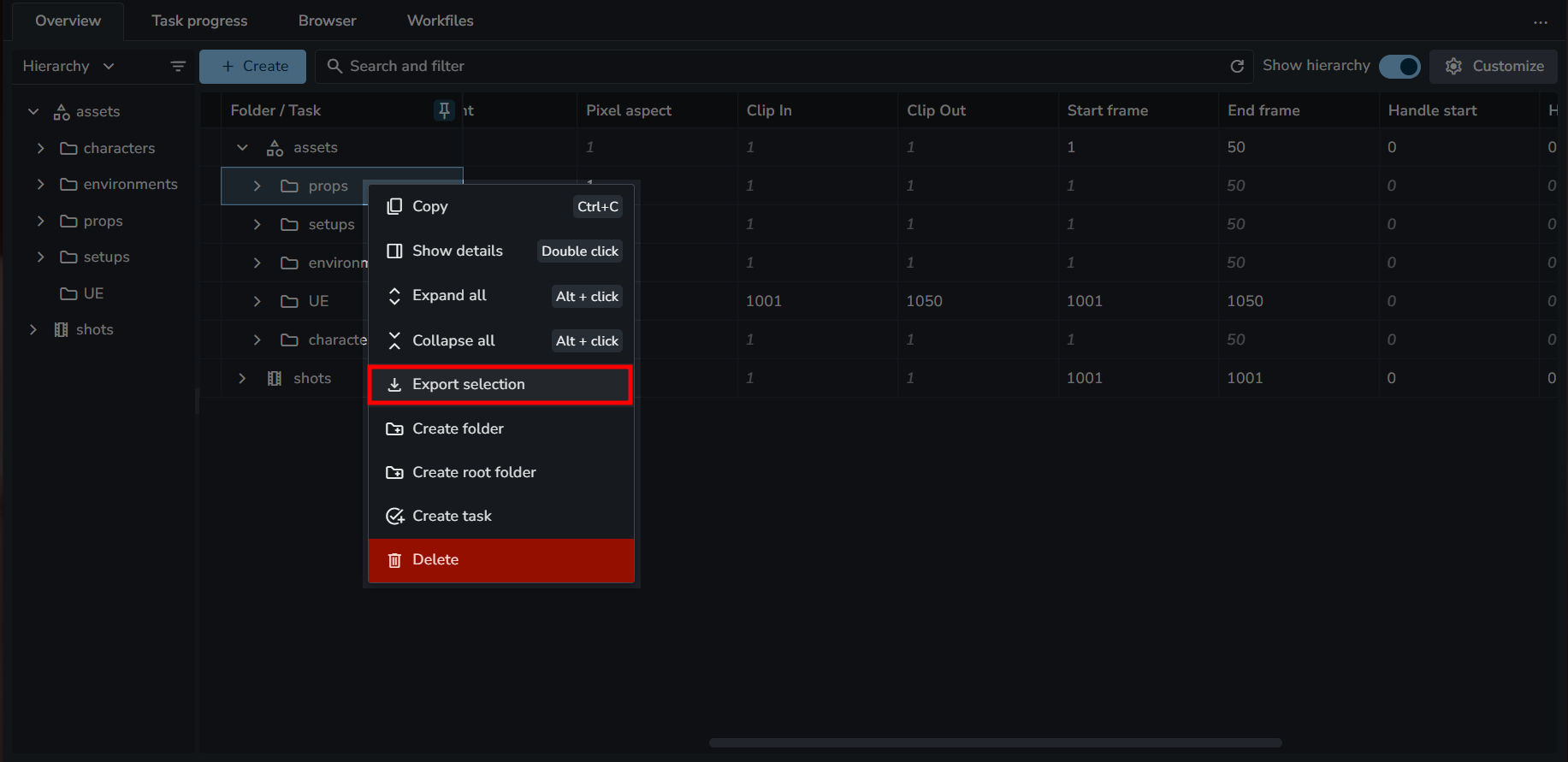Choose Export selection from context menu
Image resolution: width=1568 pixels, height=762 pixels.
point(500,385)
